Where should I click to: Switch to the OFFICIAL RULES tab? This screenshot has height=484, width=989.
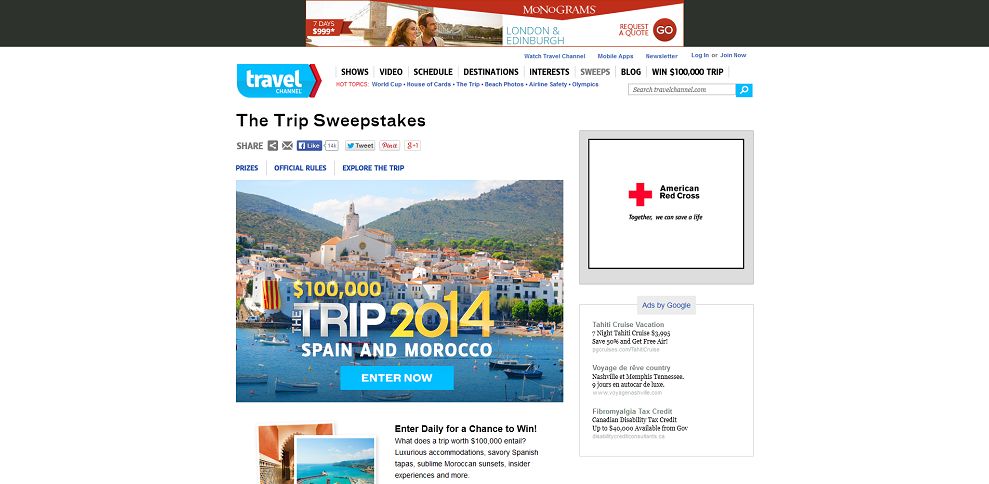pyautogui.click(x=300, y=168)
